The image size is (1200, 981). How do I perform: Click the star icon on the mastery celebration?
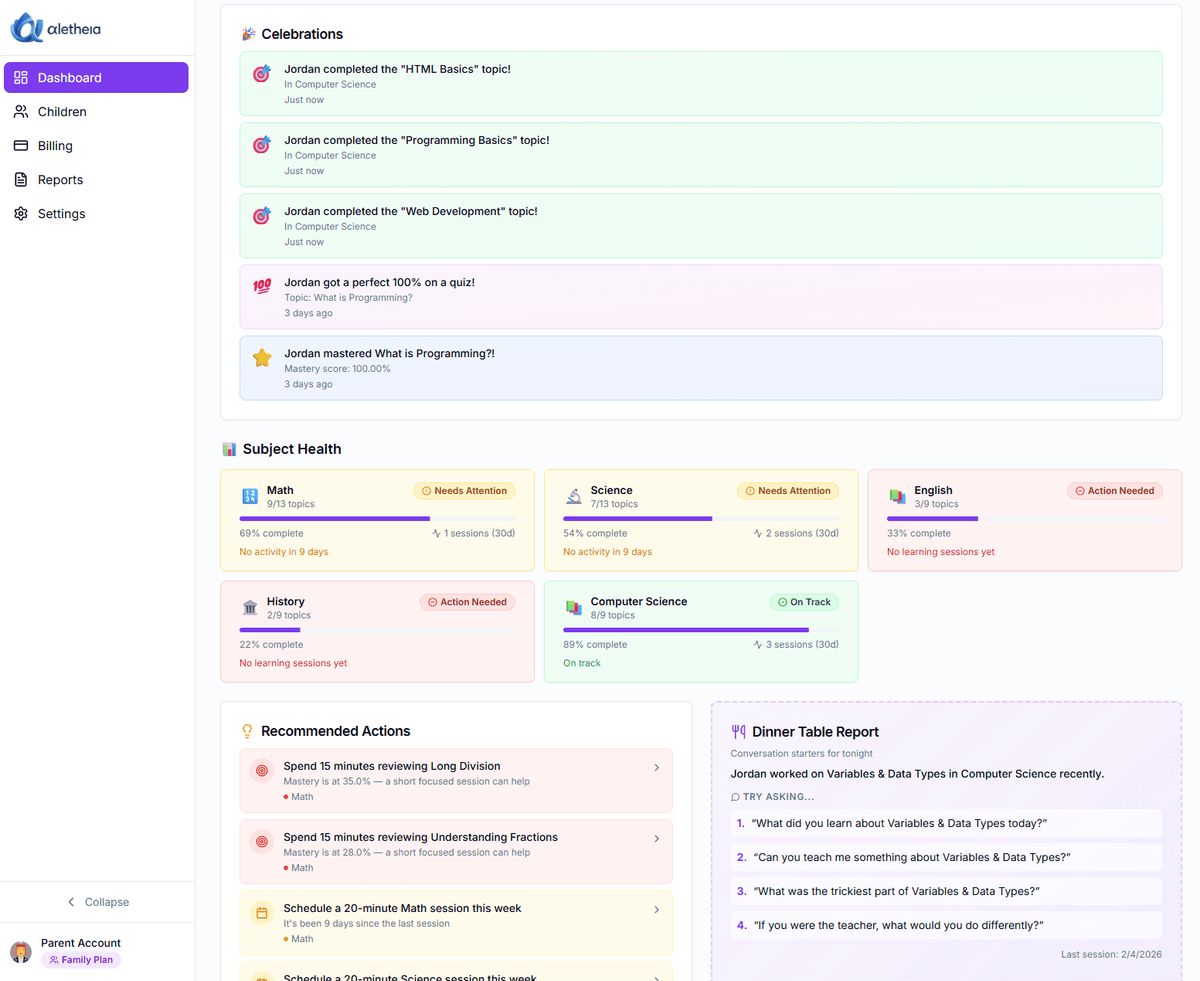(x=261, y=357)
